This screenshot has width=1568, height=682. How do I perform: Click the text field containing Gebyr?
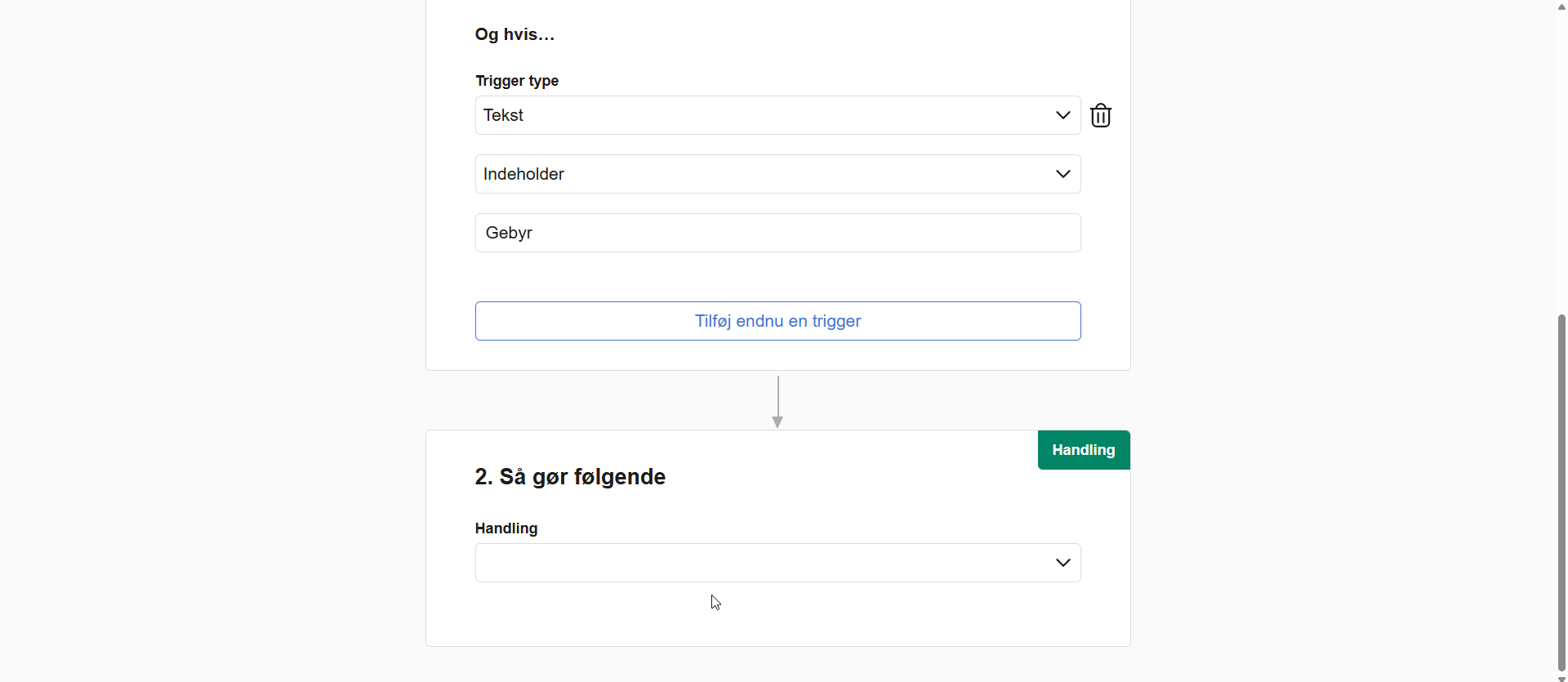(777, 233)
